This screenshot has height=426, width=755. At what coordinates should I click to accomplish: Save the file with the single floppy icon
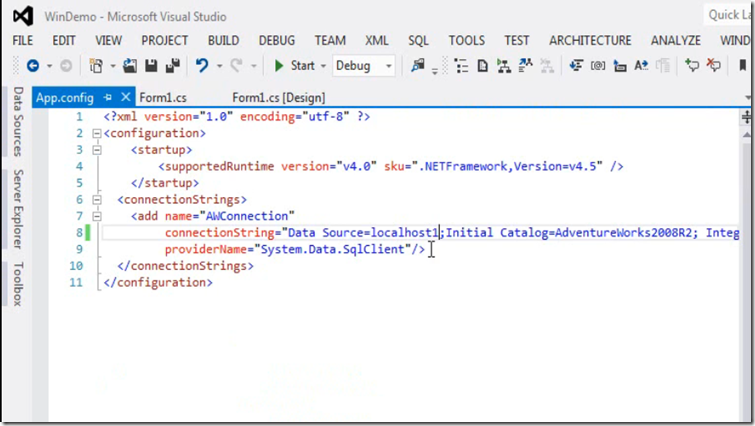click(151, 65)
